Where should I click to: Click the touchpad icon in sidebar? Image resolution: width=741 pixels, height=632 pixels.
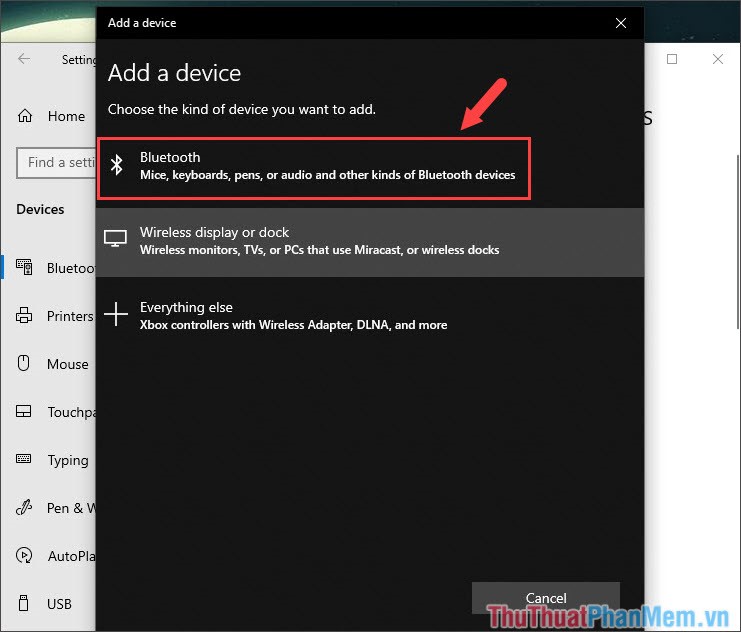(24, 411)
